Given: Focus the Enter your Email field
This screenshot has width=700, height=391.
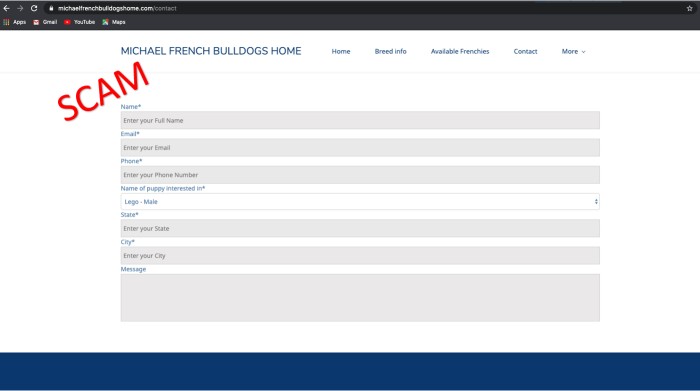Looking at the screenshot, I should pos(360,147).
